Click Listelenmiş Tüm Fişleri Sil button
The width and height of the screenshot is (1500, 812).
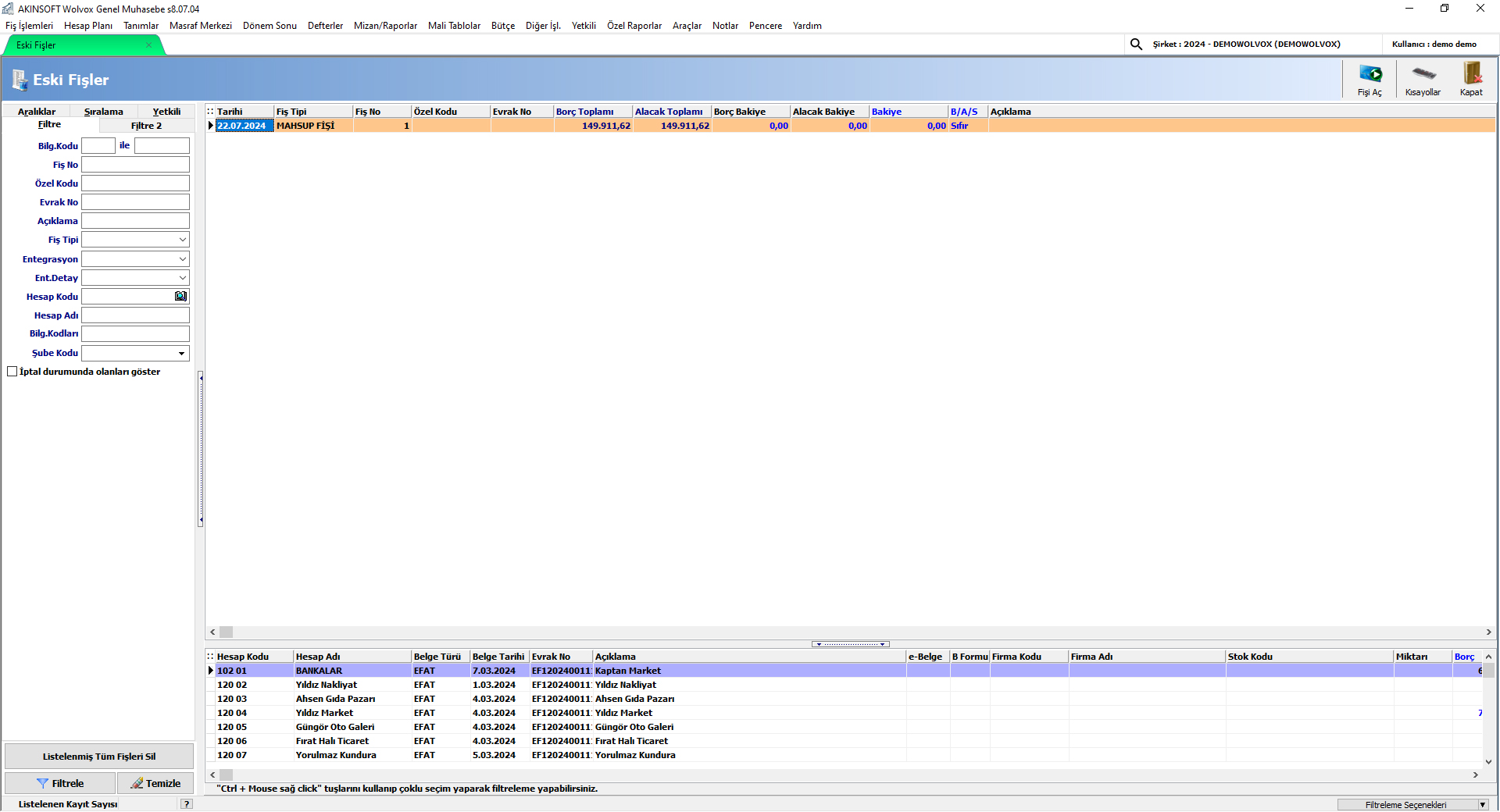(x=99, y=757)
